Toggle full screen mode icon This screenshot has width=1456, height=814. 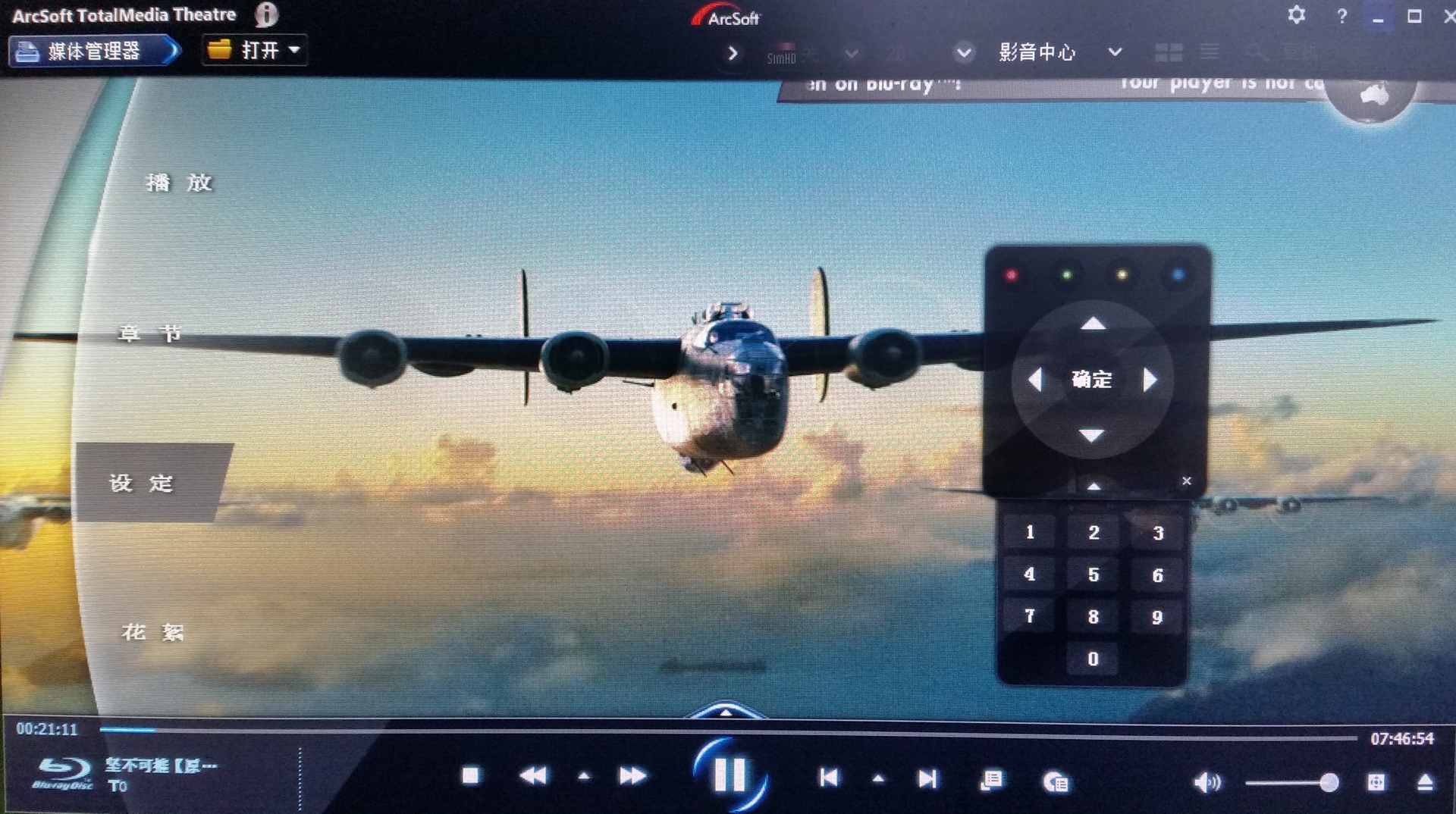coord(1376,782)
